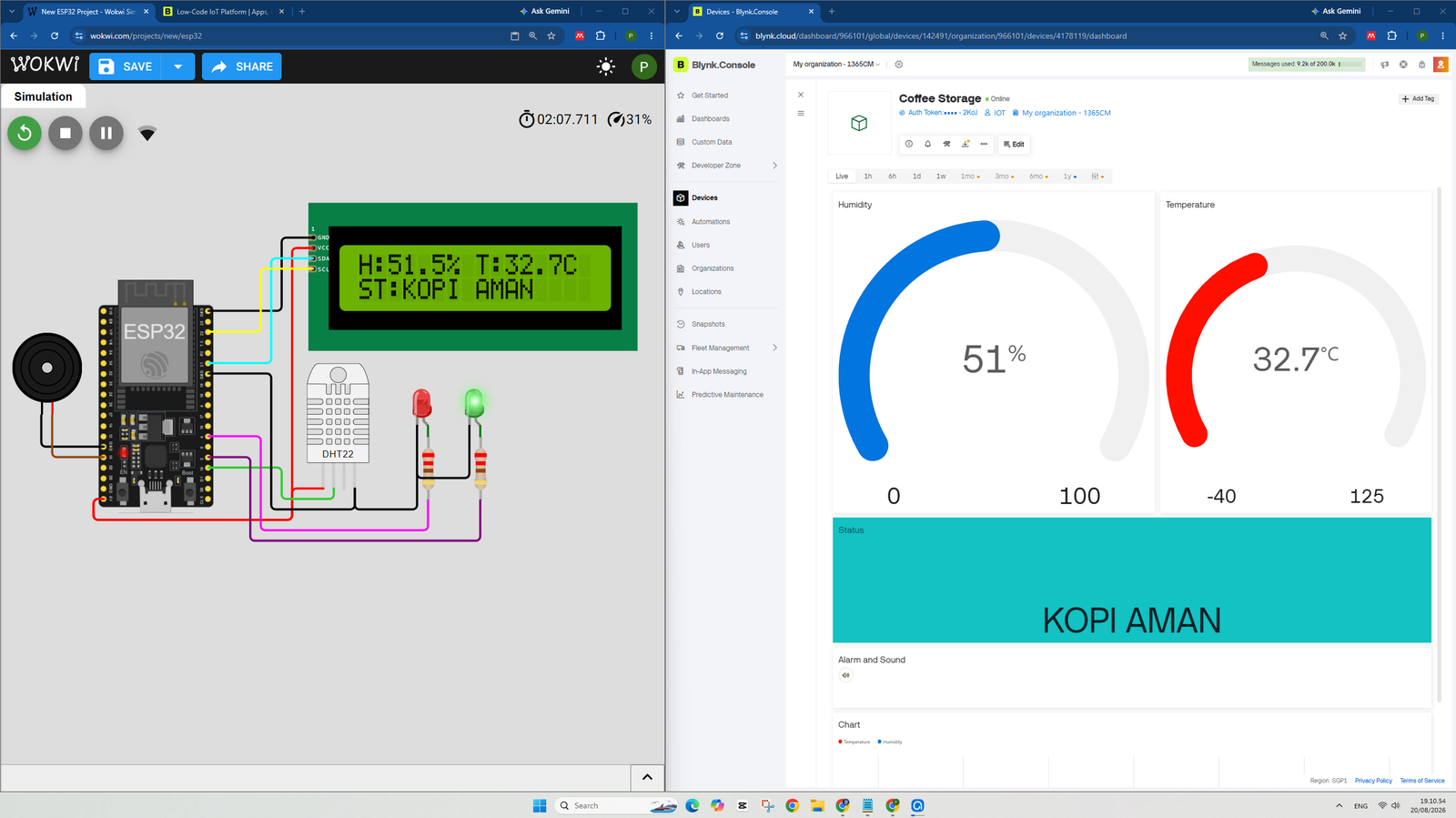Click the Terms of Service link

tap(1422, 781)
